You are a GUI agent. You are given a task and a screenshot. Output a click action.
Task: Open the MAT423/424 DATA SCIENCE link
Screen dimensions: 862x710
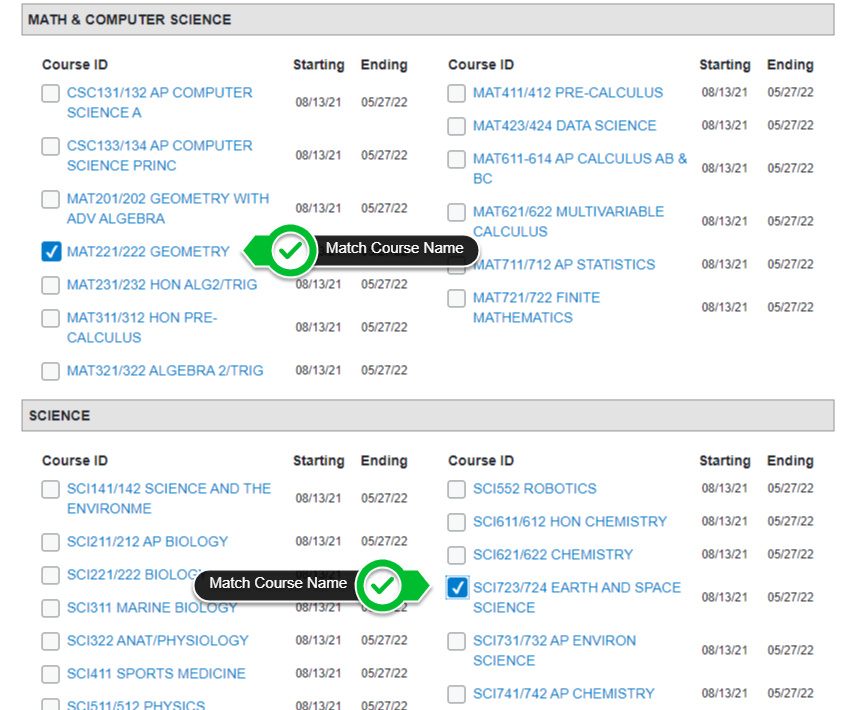[564, 126]
